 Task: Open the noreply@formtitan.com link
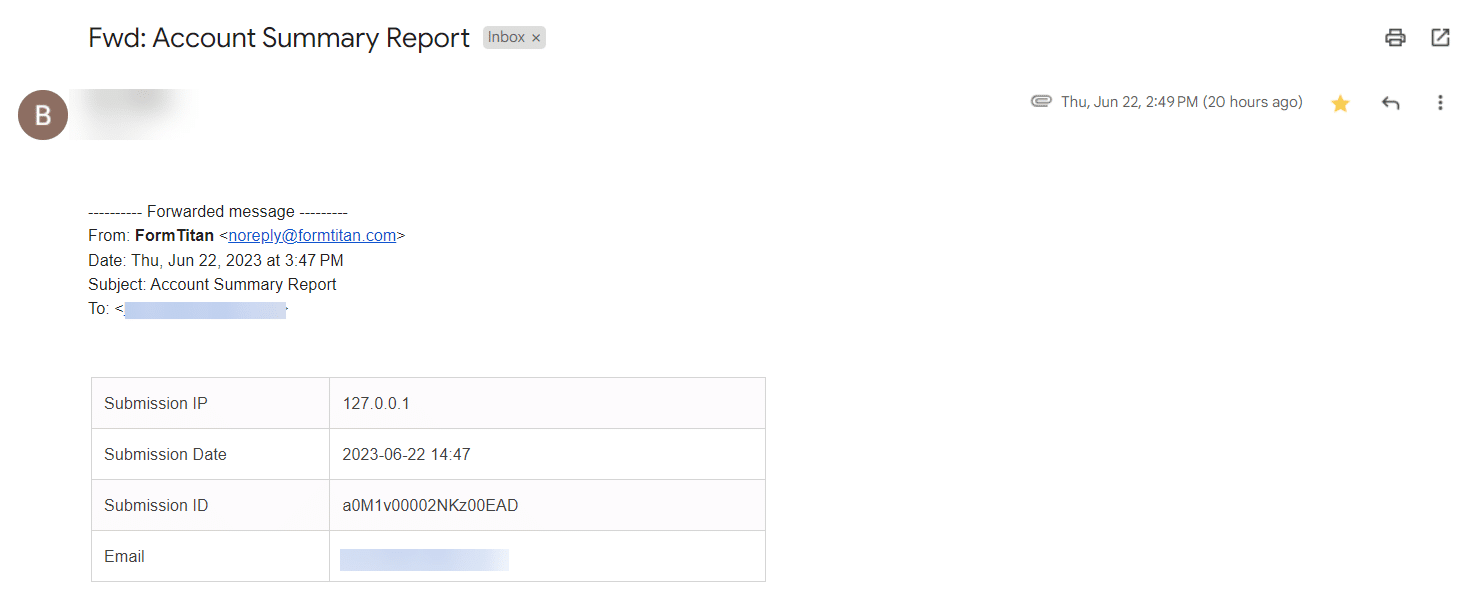[x=312, y=236]
